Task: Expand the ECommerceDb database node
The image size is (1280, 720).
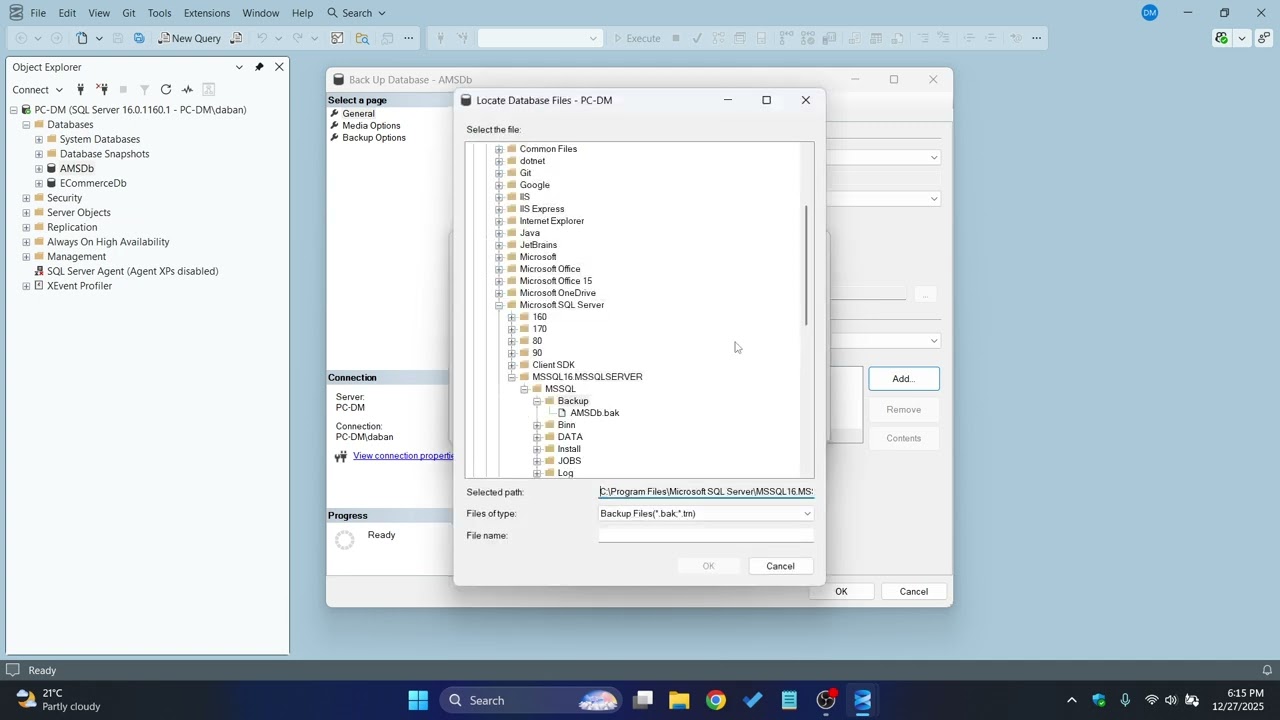Action: [39, 183]
